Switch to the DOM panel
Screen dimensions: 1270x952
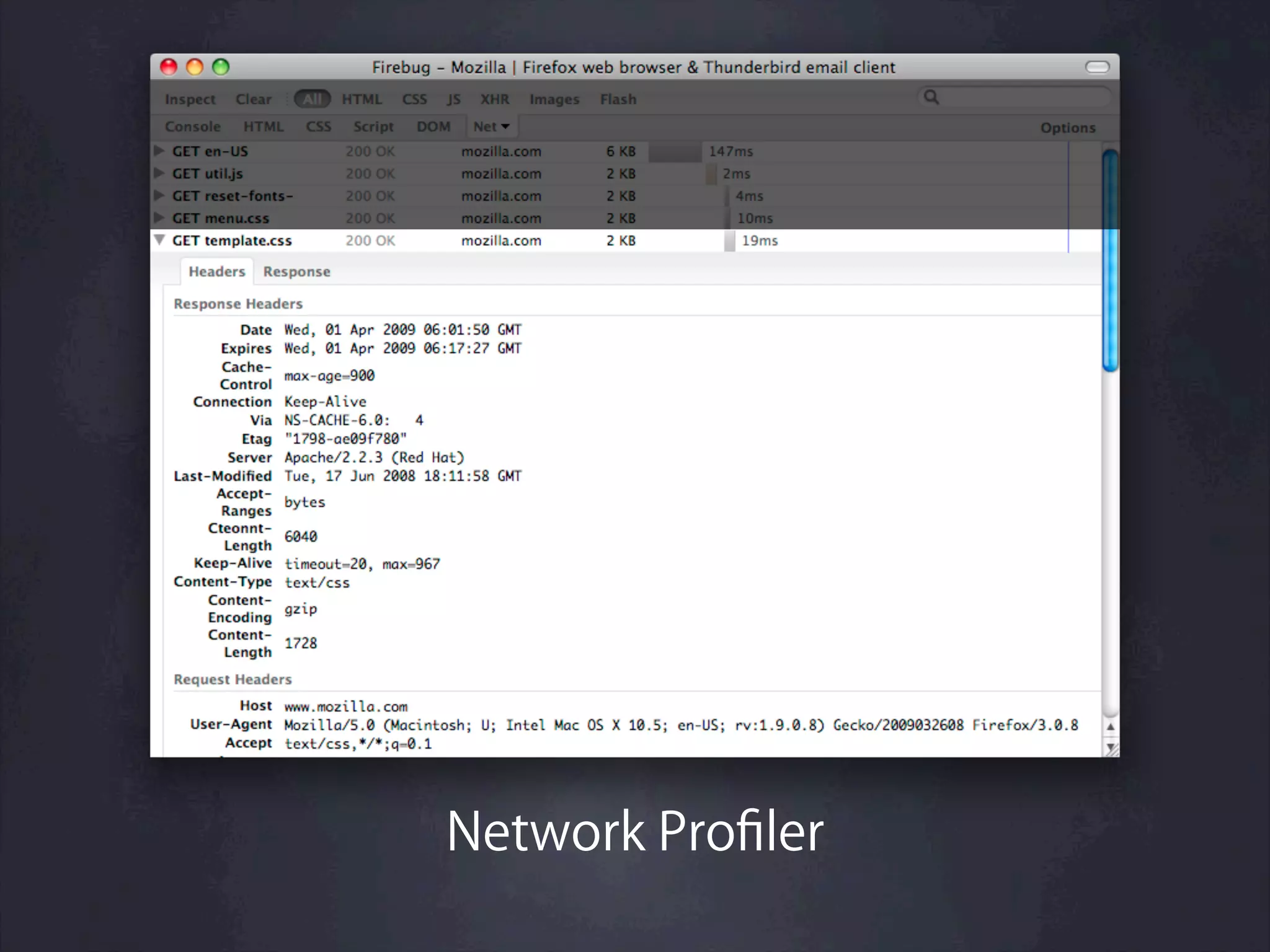click(433, 126)
